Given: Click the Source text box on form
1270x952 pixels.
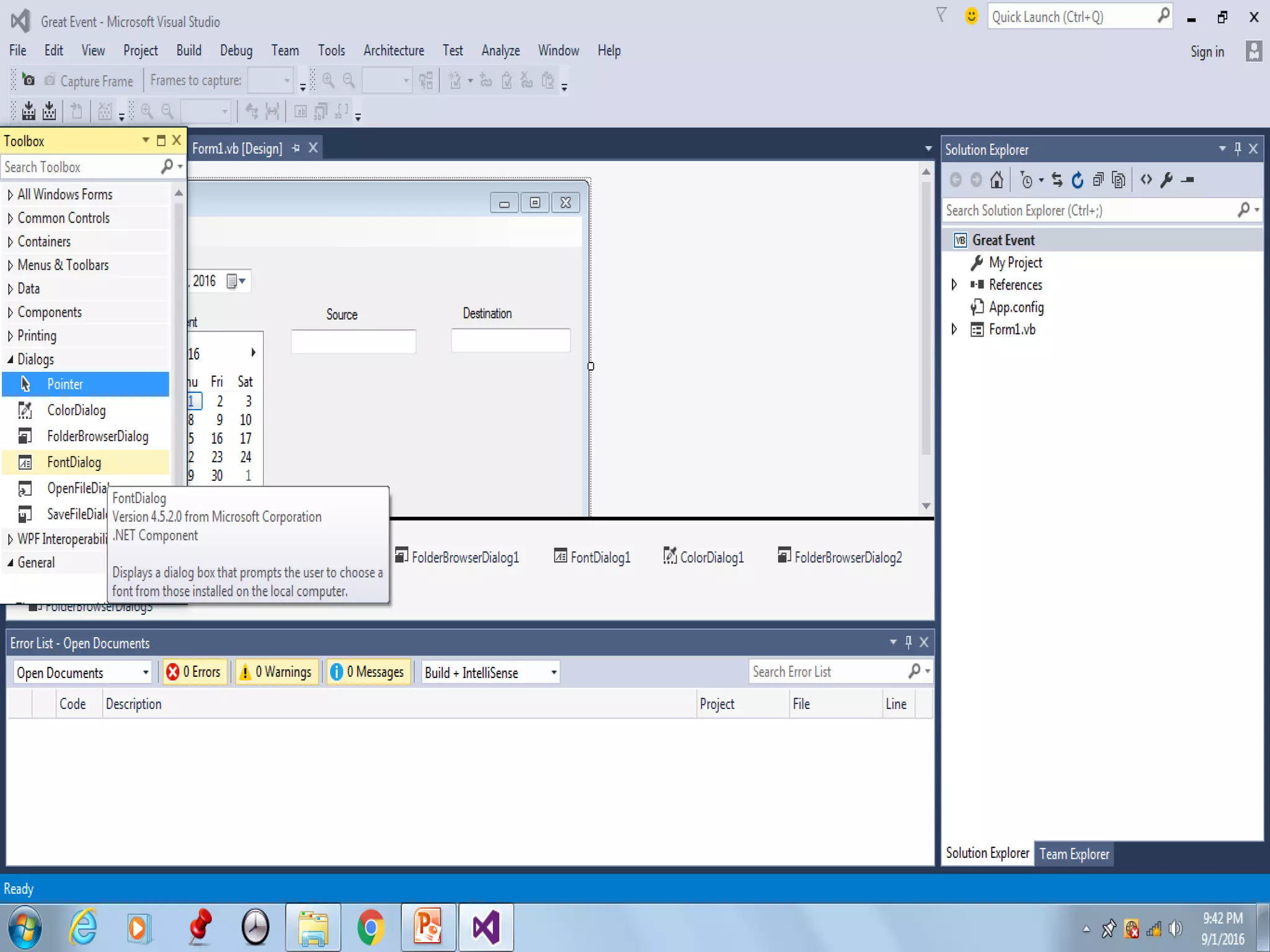Looking at the screenshot, I should pos(353,342).
